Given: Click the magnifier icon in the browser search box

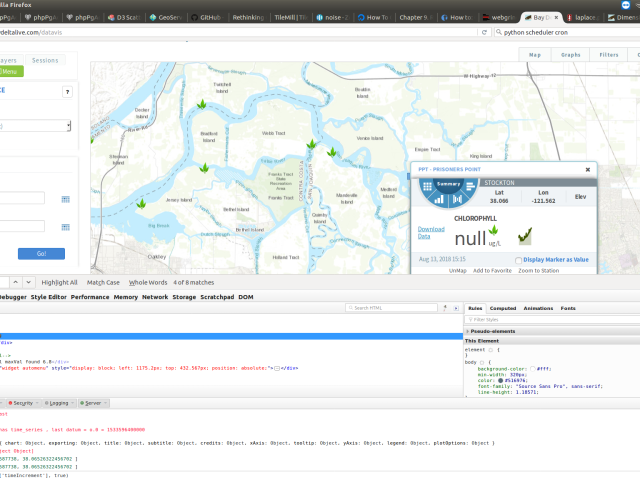Looking at the screenshot, I should point(499,32).
